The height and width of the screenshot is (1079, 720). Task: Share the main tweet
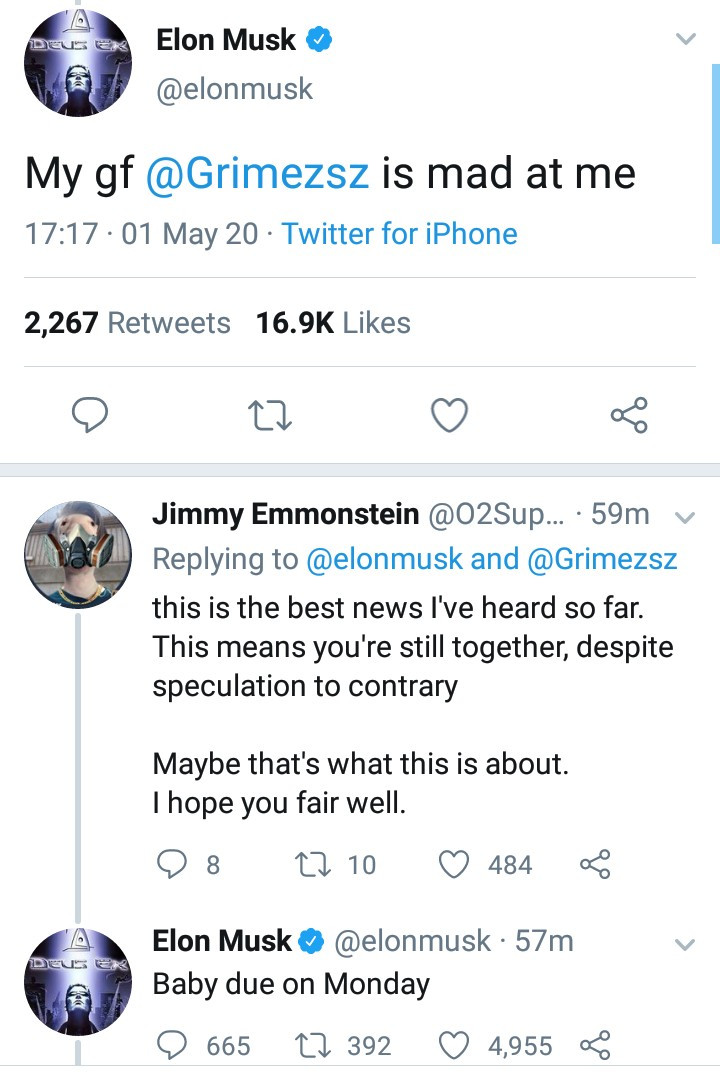(x=629, y=415)
